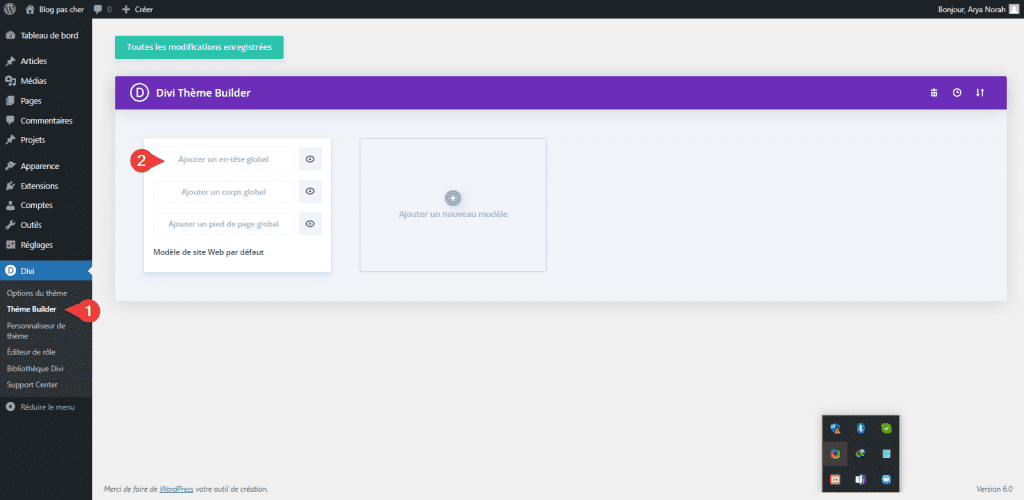
Task: Click the blue Zoom camera tray icon
Action: point(886,479)
